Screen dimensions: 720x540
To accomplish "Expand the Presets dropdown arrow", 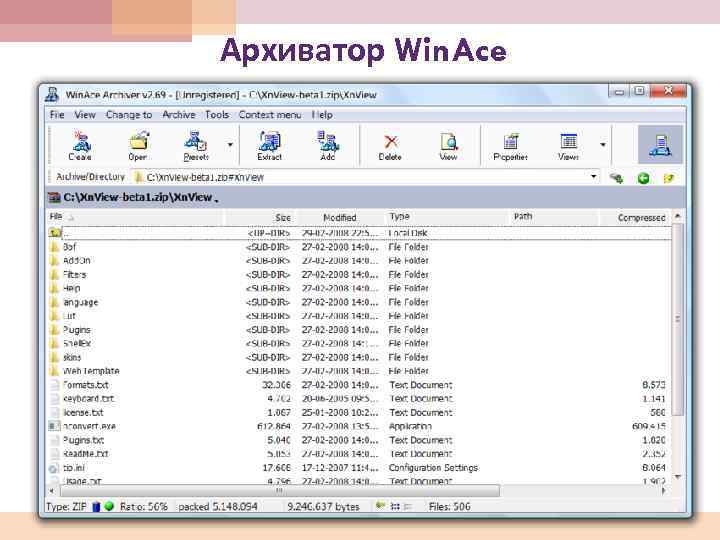I will coord(230,145).
